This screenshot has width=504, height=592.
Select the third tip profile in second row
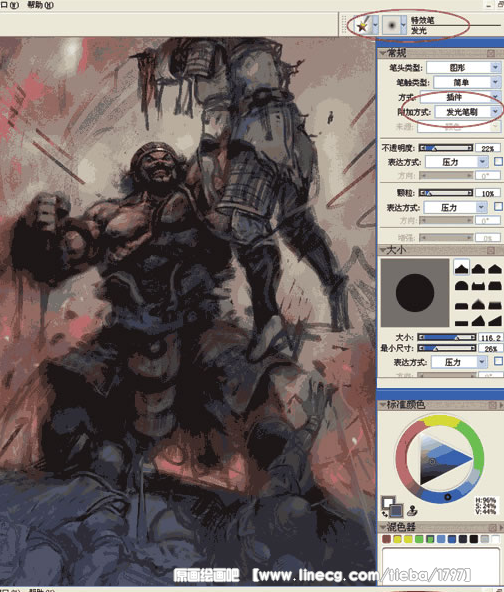495,285
